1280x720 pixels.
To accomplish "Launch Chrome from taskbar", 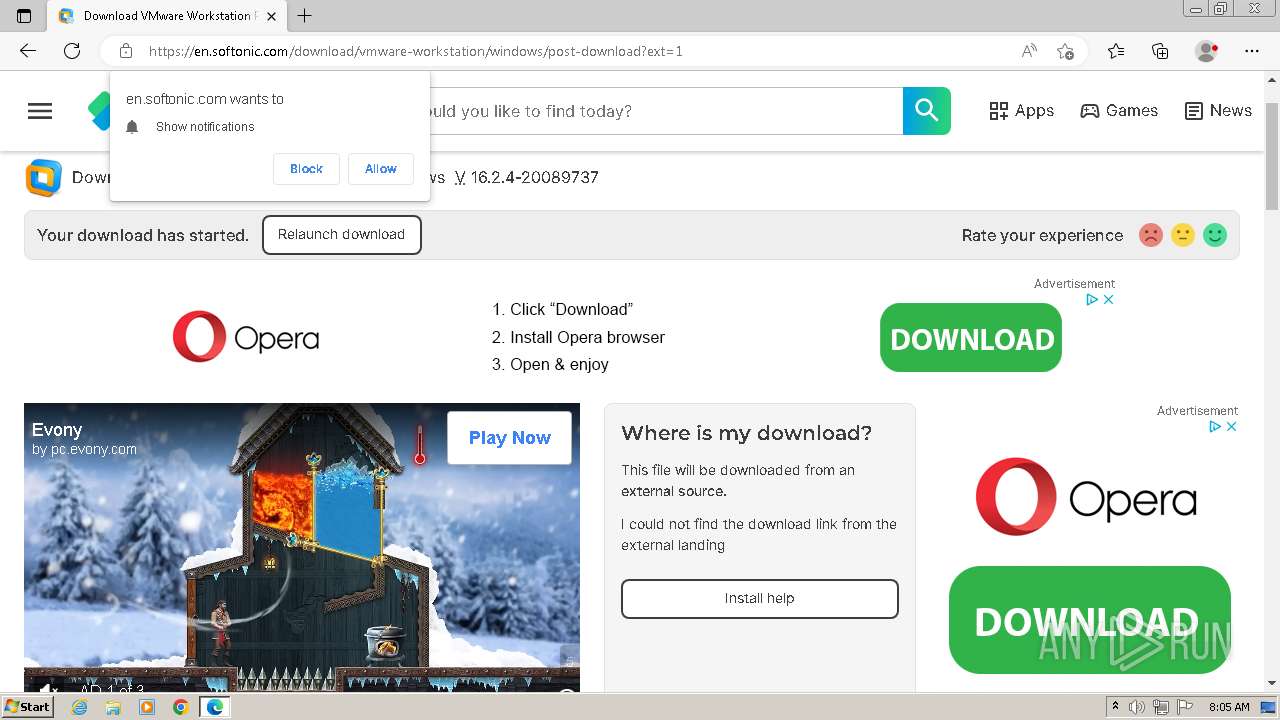I will tap(180, 707).
